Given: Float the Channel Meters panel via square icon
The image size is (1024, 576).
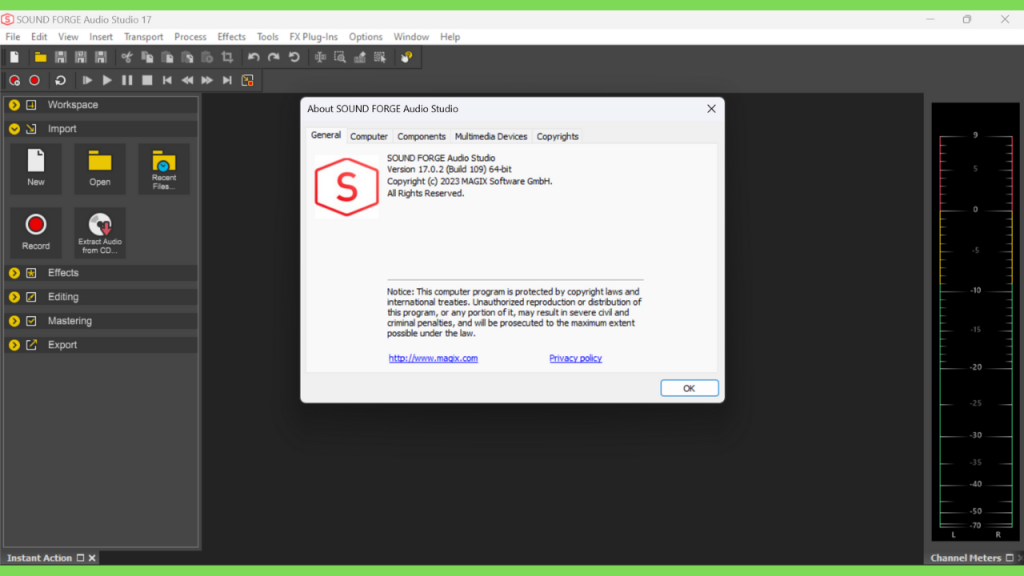Looking at the screenshot, I should coord(1010,558).
